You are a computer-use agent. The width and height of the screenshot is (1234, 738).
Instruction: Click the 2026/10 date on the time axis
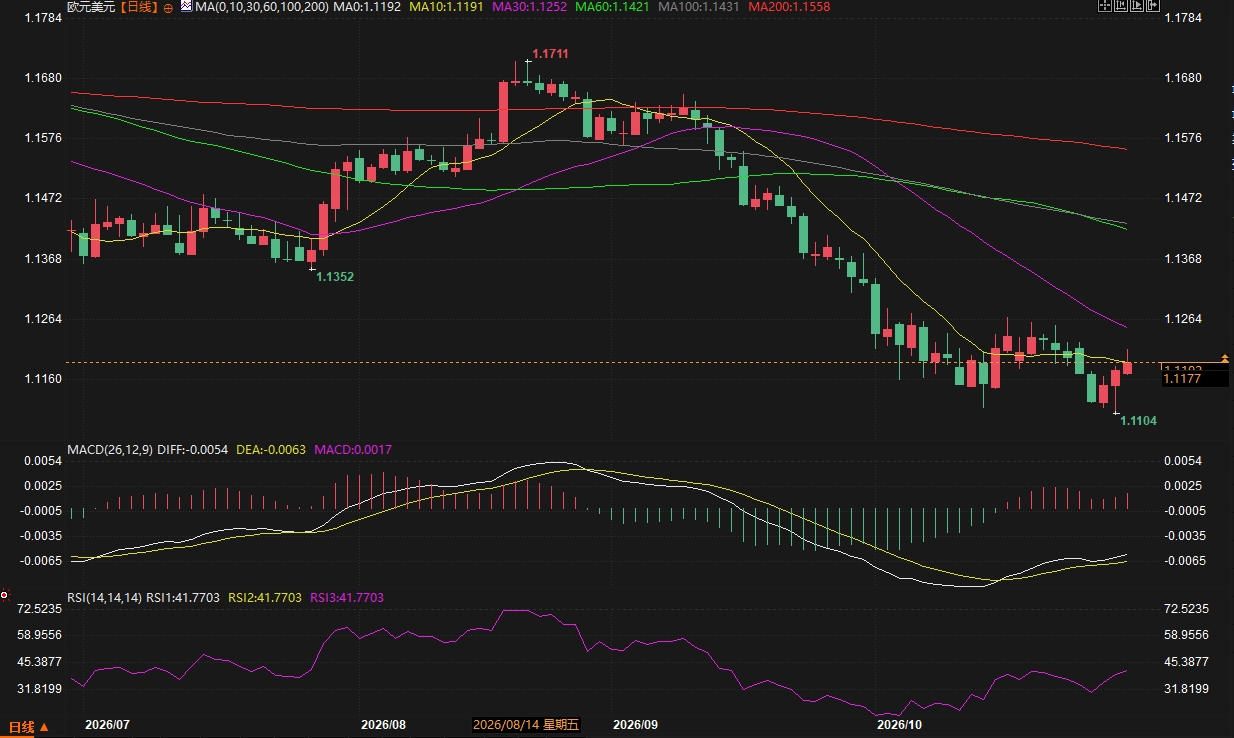[x=898, y=725]
